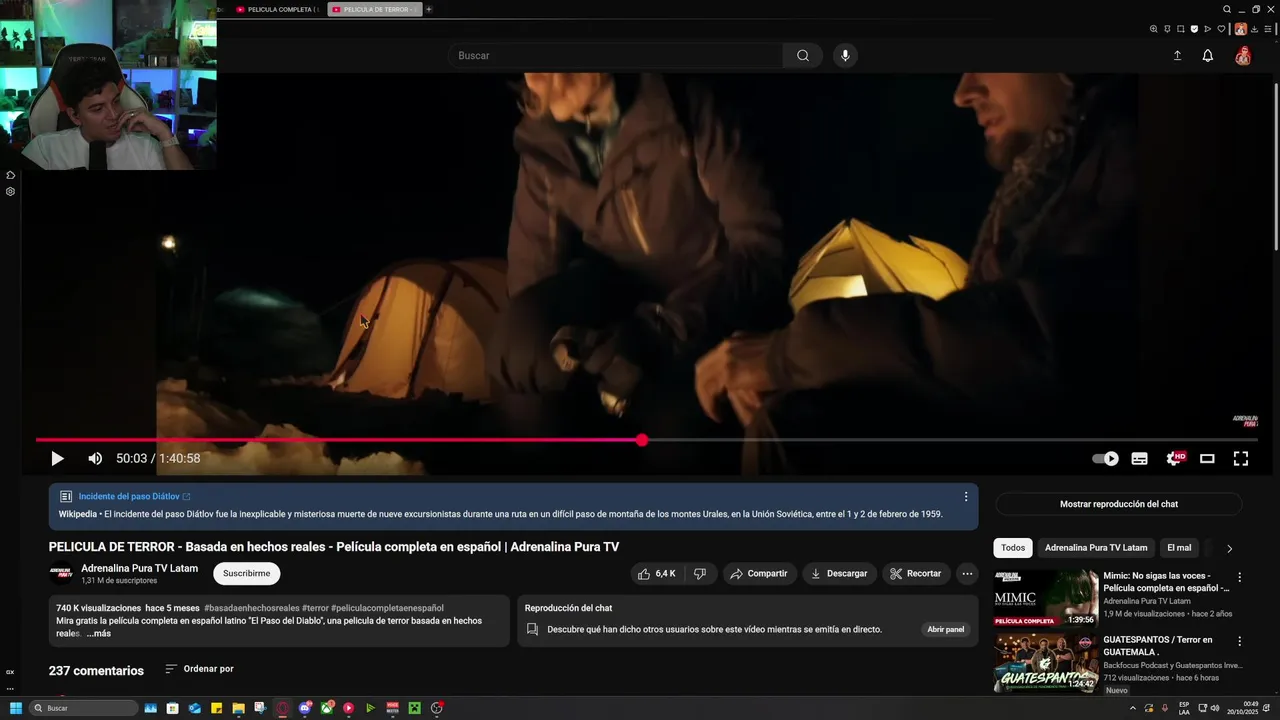The image size is (1280, 720).
Task: Switch to PELICULA COMPLETA browser tab
Action: [276, 9]
